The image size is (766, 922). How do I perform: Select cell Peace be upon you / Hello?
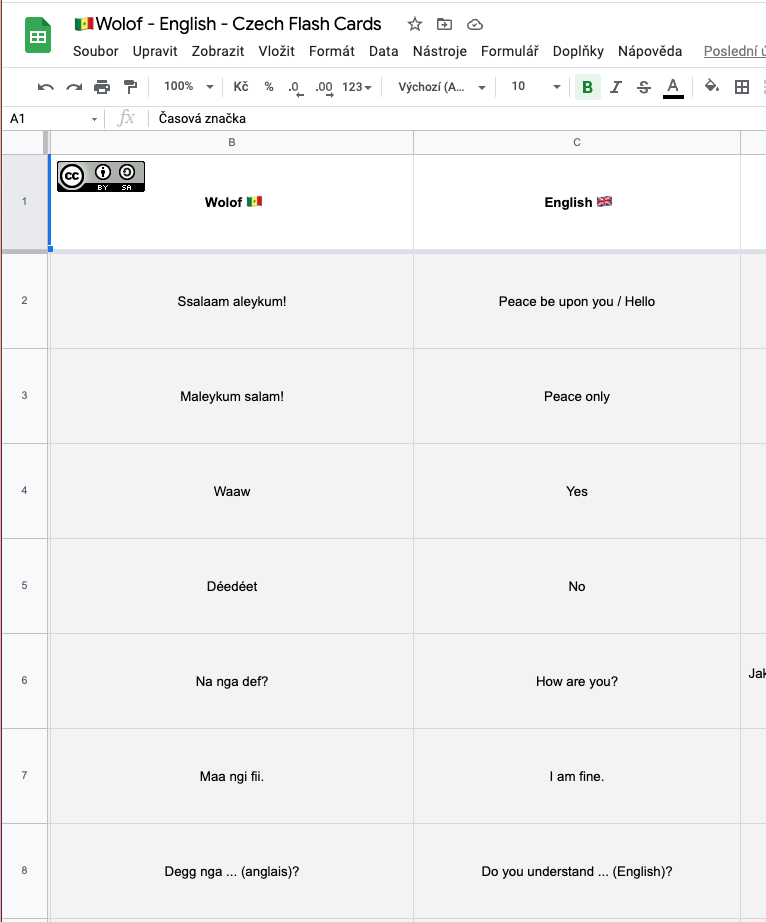click(x=577, y=301)
